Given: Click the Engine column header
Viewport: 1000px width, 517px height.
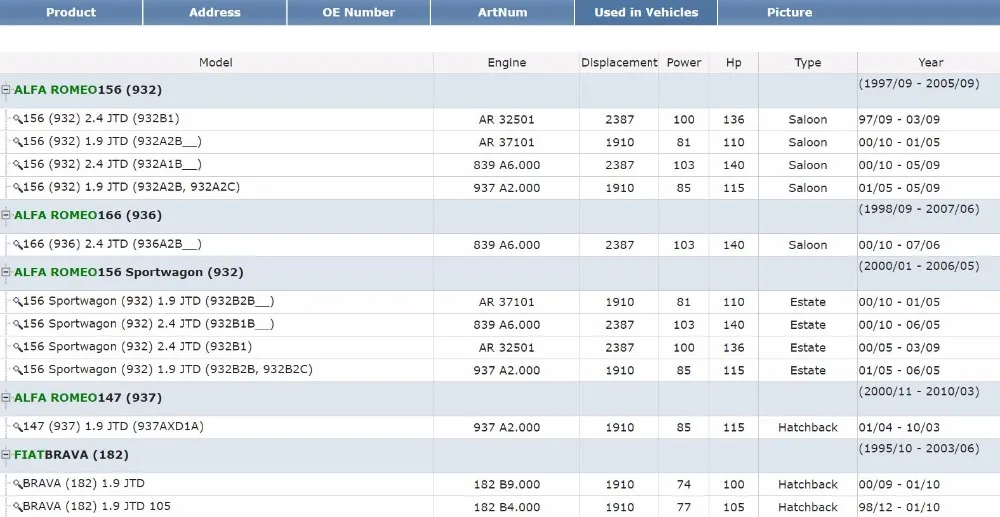Looking at the screenshot, I should 507,62.
